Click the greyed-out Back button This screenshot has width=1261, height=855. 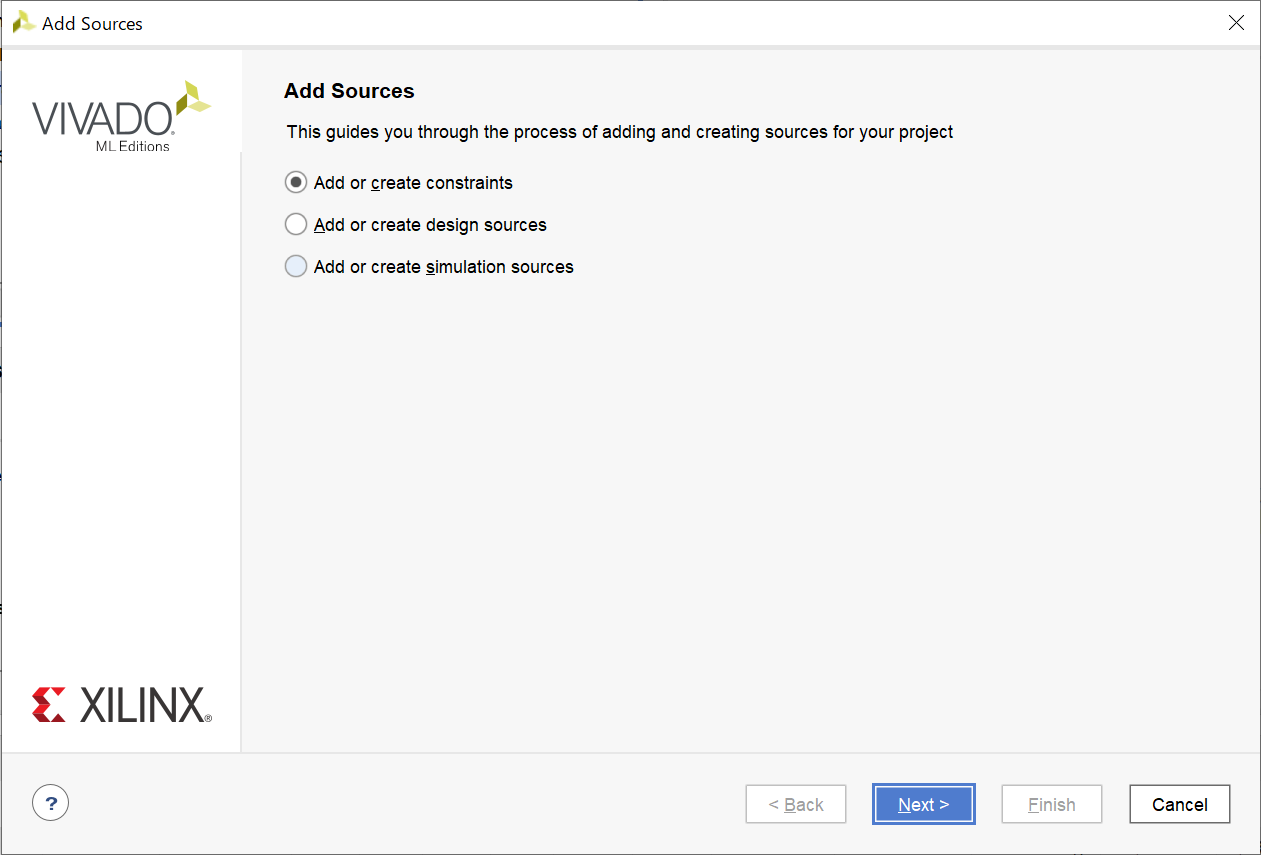pos(796,804)
